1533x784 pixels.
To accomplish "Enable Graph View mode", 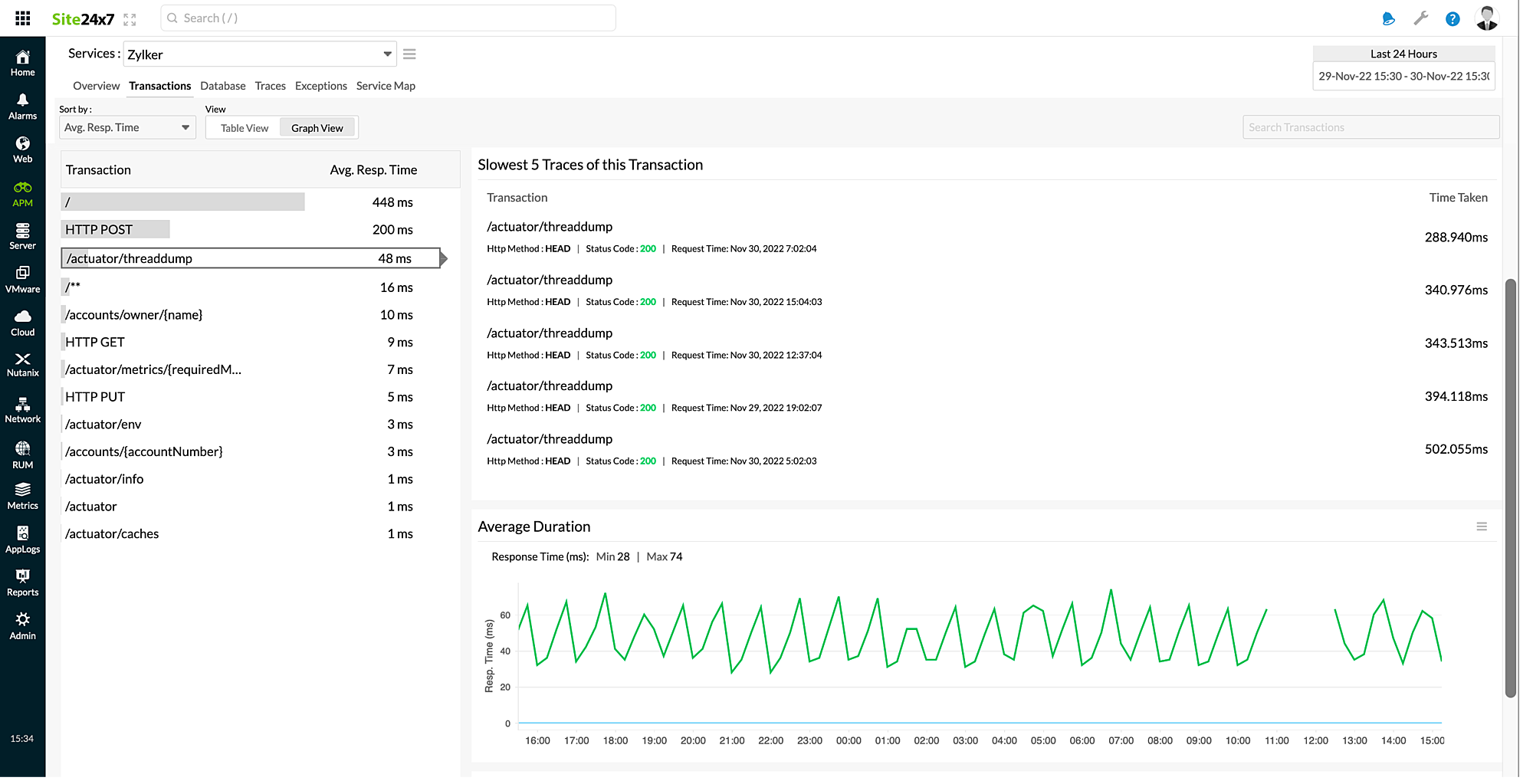I will 317,126.
